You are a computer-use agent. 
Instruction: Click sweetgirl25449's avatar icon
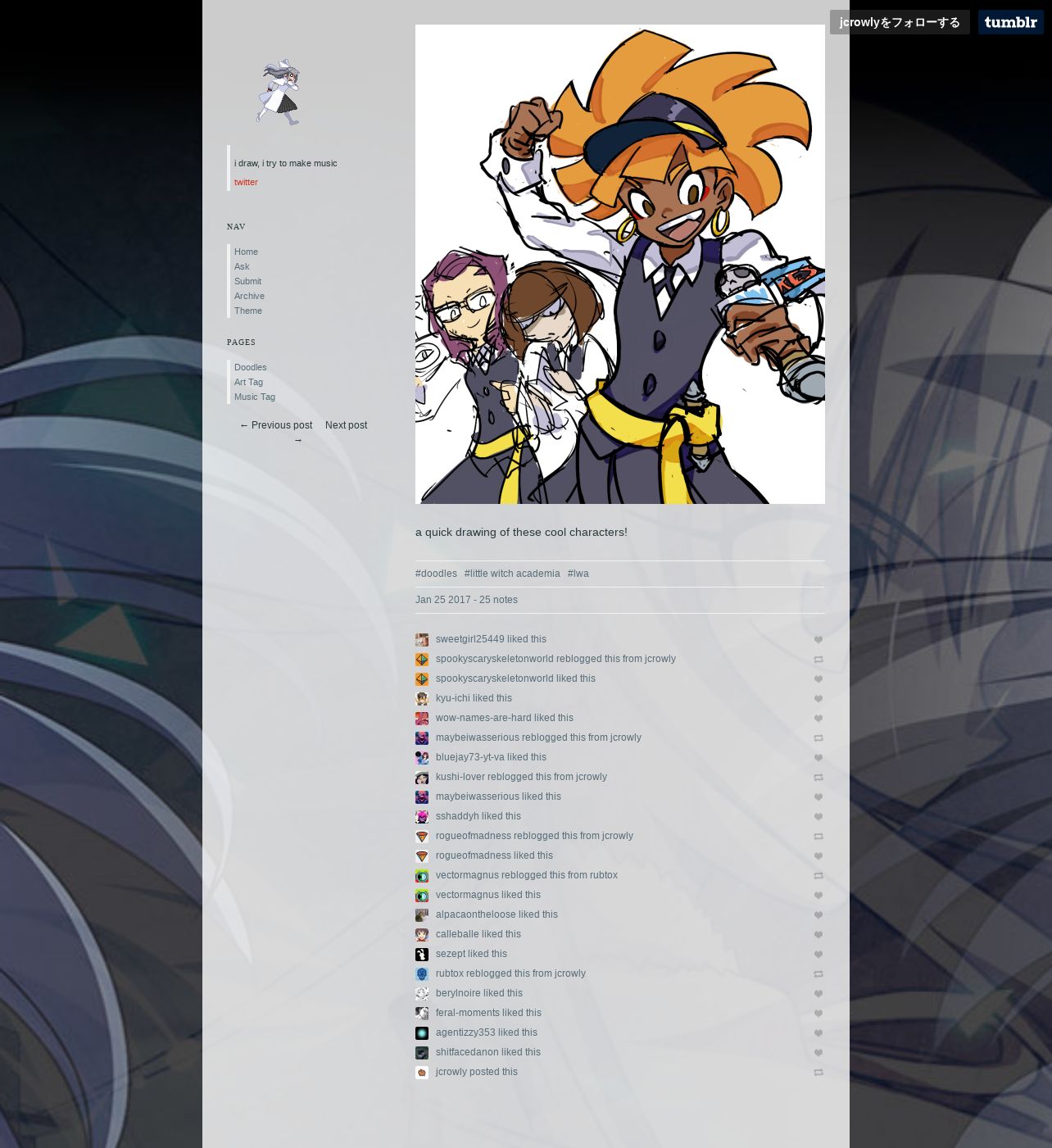click(422, 640)
